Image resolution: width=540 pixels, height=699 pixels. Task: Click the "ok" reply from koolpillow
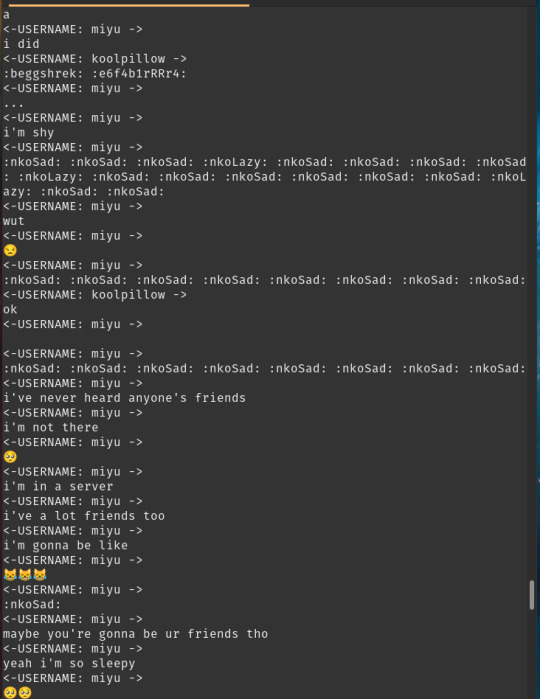click(10, 309)
